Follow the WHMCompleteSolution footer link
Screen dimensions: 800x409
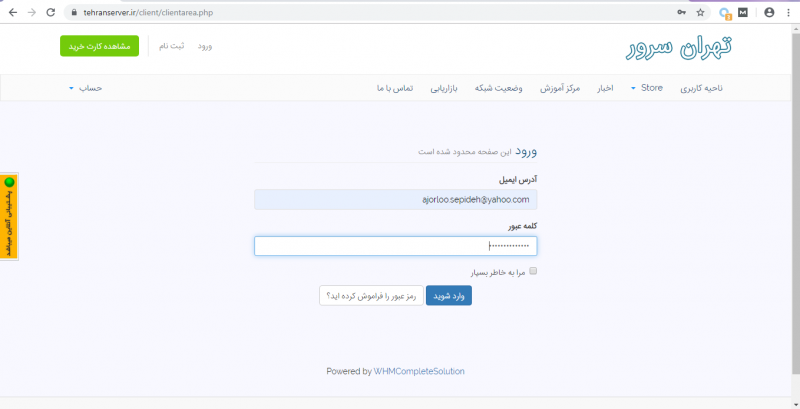pyautogui.click(x=419, y=371)
